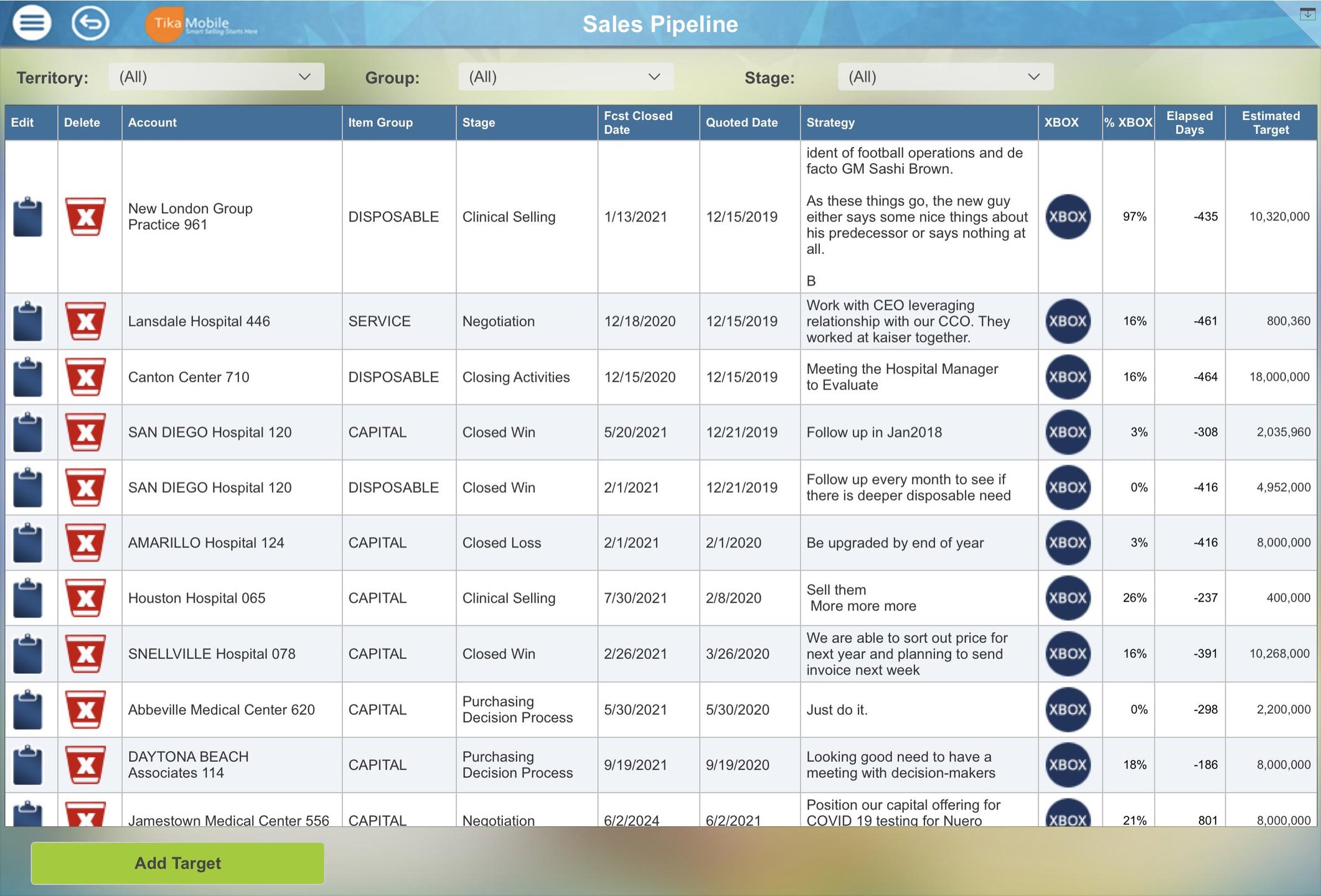The width and height of the screenshot is (1321, 896).
Task: Expand the Territory dropdown
Action: click(x=216, y=77)
